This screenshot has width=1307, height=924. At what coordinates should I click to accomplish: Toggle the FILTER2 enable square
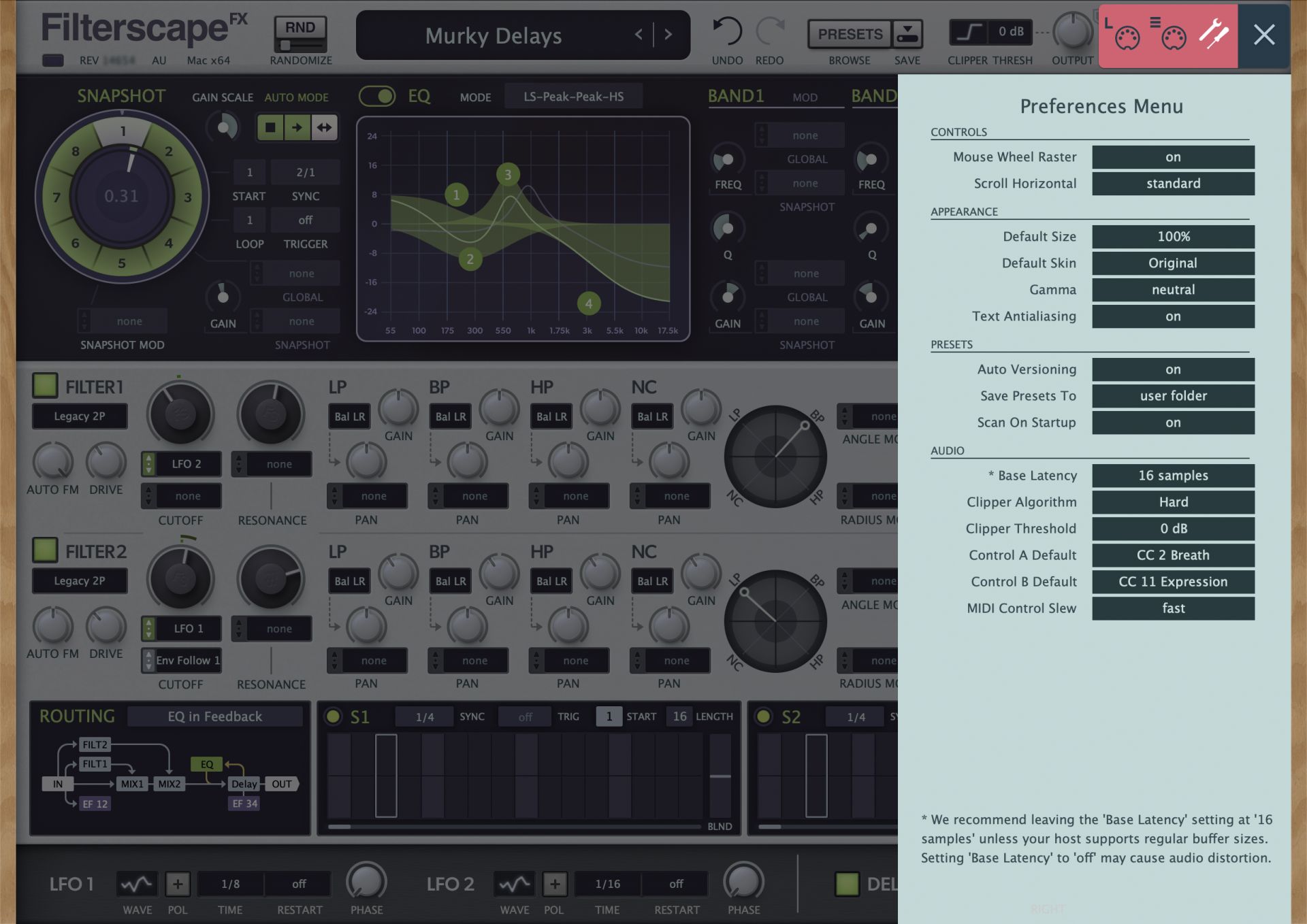(45, 550)
